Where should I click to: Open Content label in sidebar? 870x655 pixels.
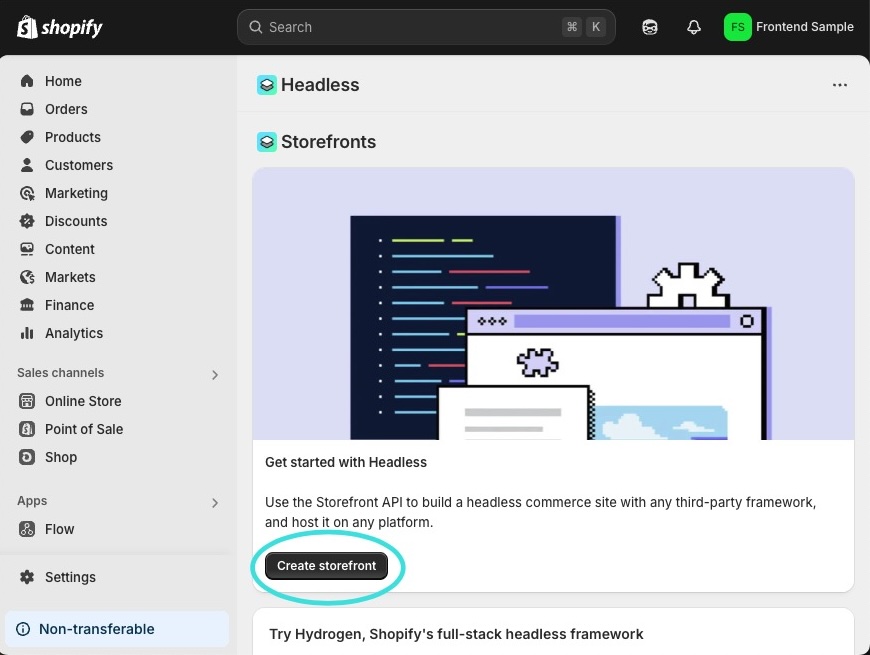click(69, 249)
